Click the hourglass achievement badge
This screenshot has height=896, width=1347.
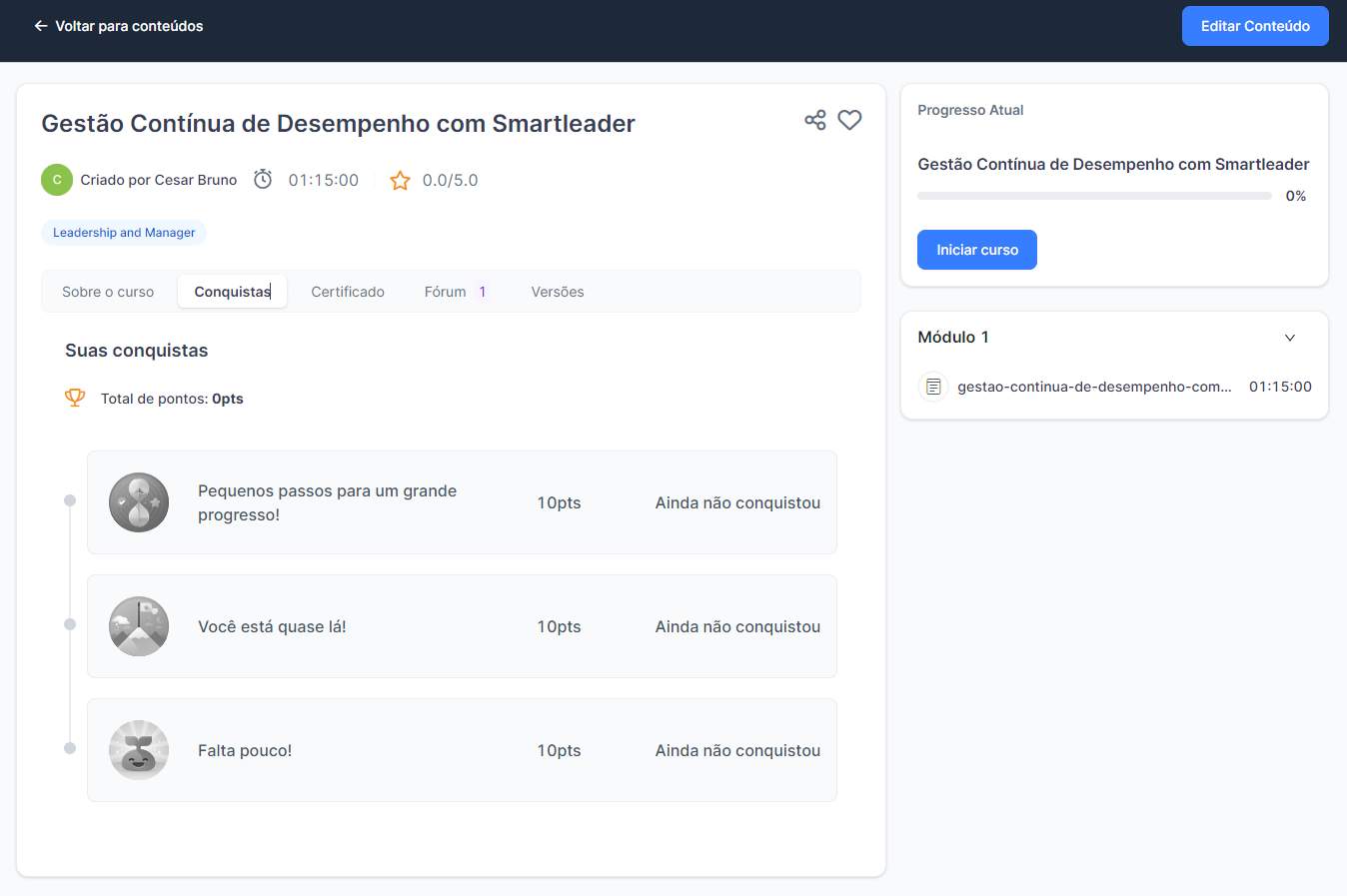click(139, 502)
